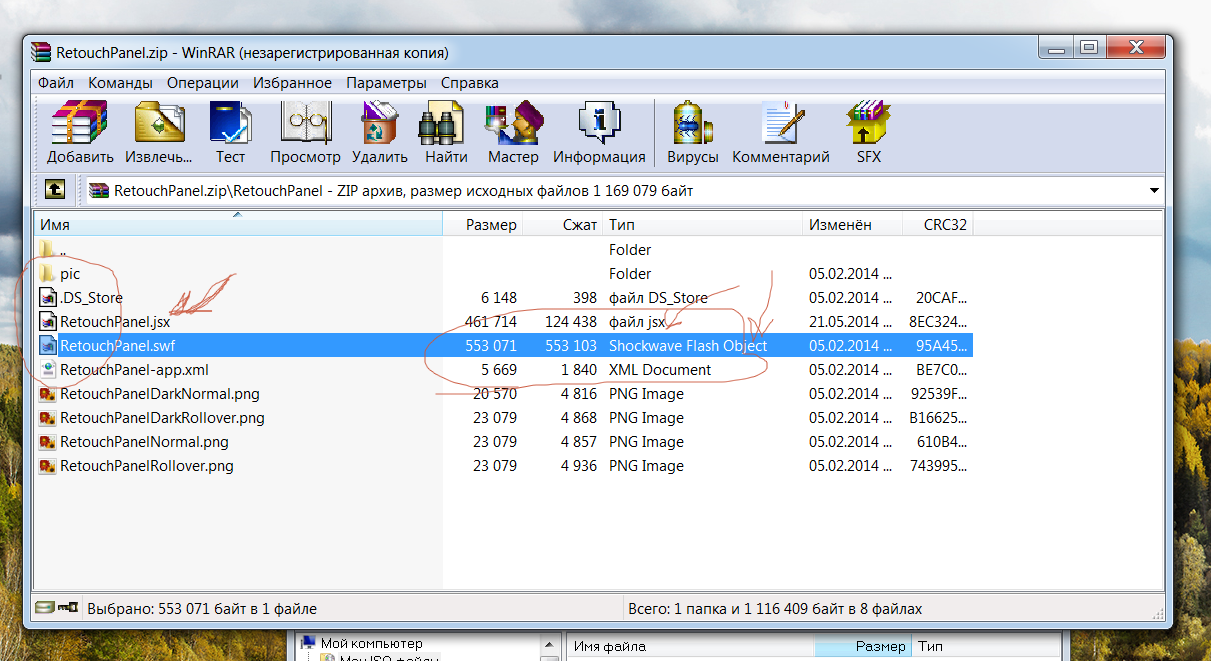Click the "XML Document" type cell
Screen dimensions: 1211x661
click(660, 369)
